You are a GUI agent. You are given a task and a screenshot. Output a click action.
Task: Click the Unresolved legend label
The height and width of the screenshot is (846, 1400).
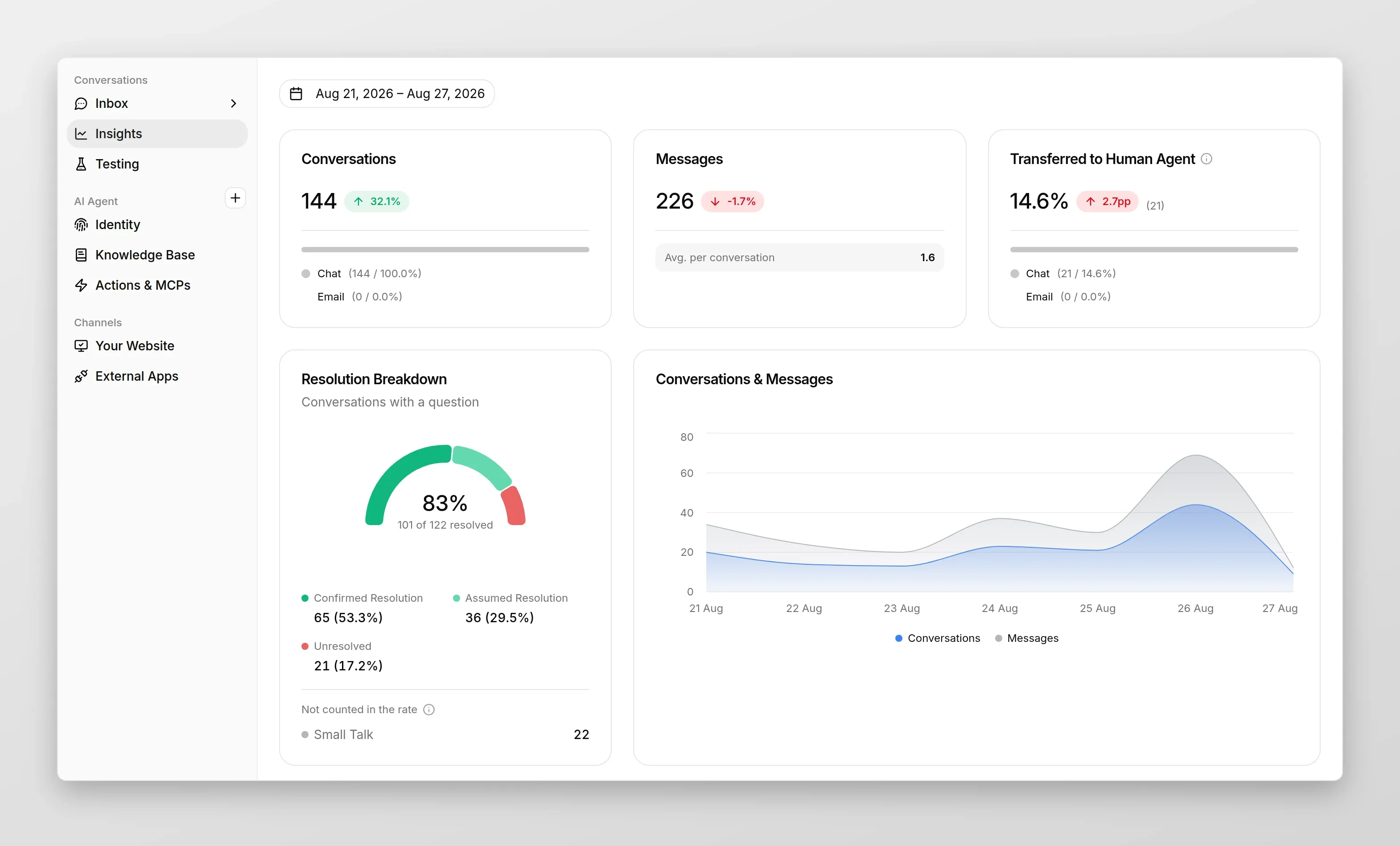tap(342, 646)
